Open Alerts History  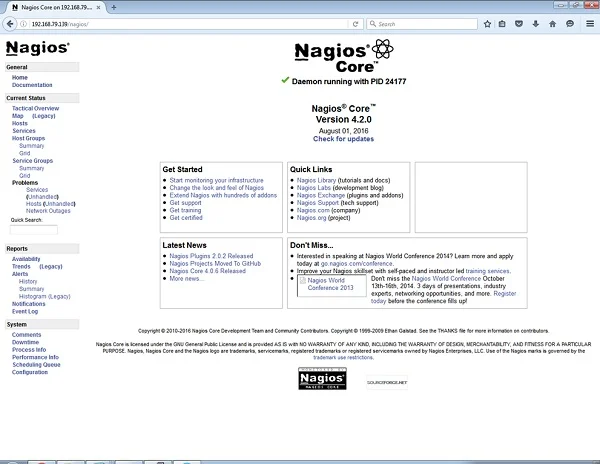click(x=28, y=281)
